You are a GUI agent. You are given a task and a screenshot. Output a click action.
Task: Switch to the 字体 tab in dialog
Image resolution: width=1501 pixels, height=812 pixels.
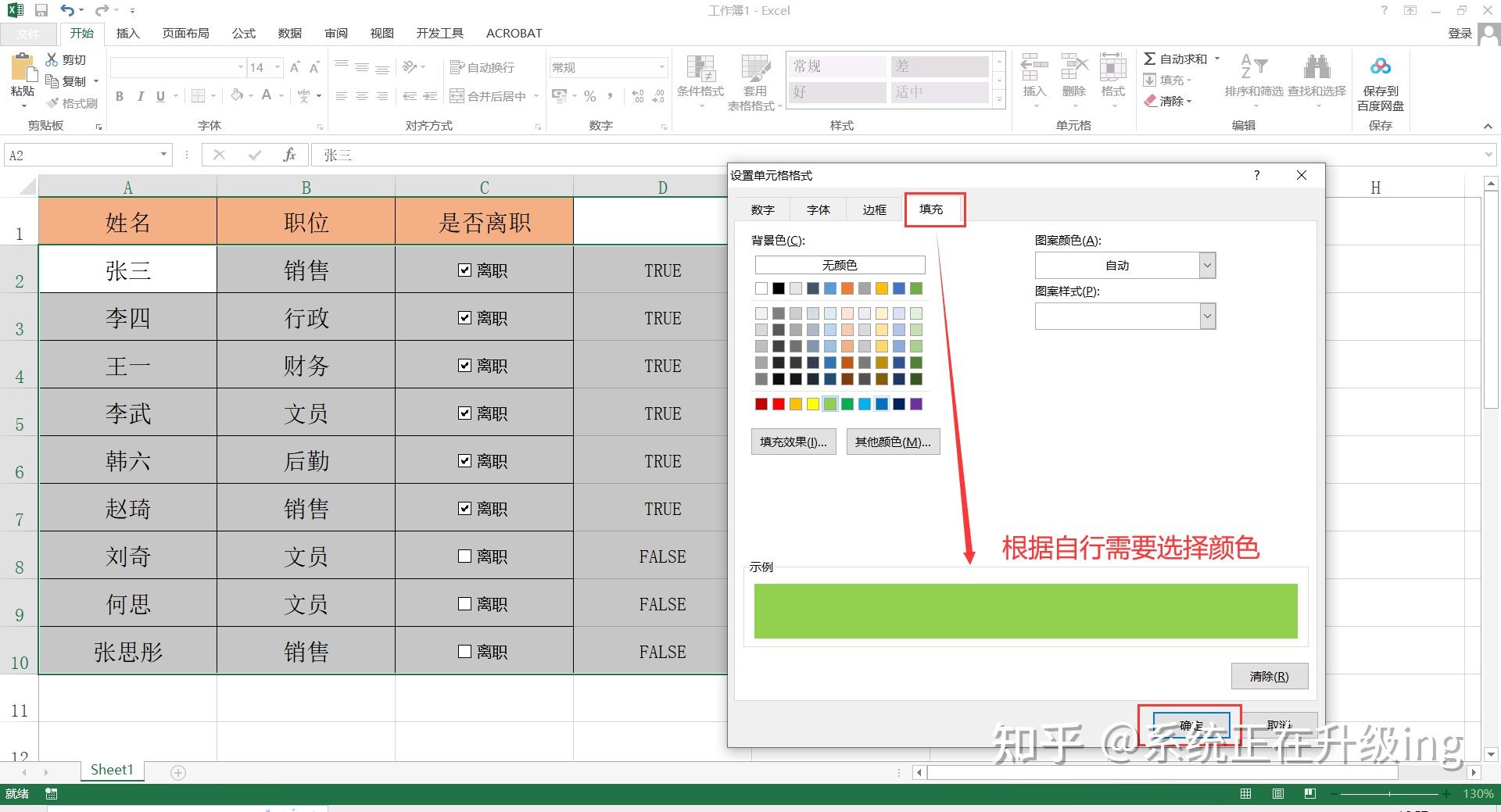coord(819,210)
